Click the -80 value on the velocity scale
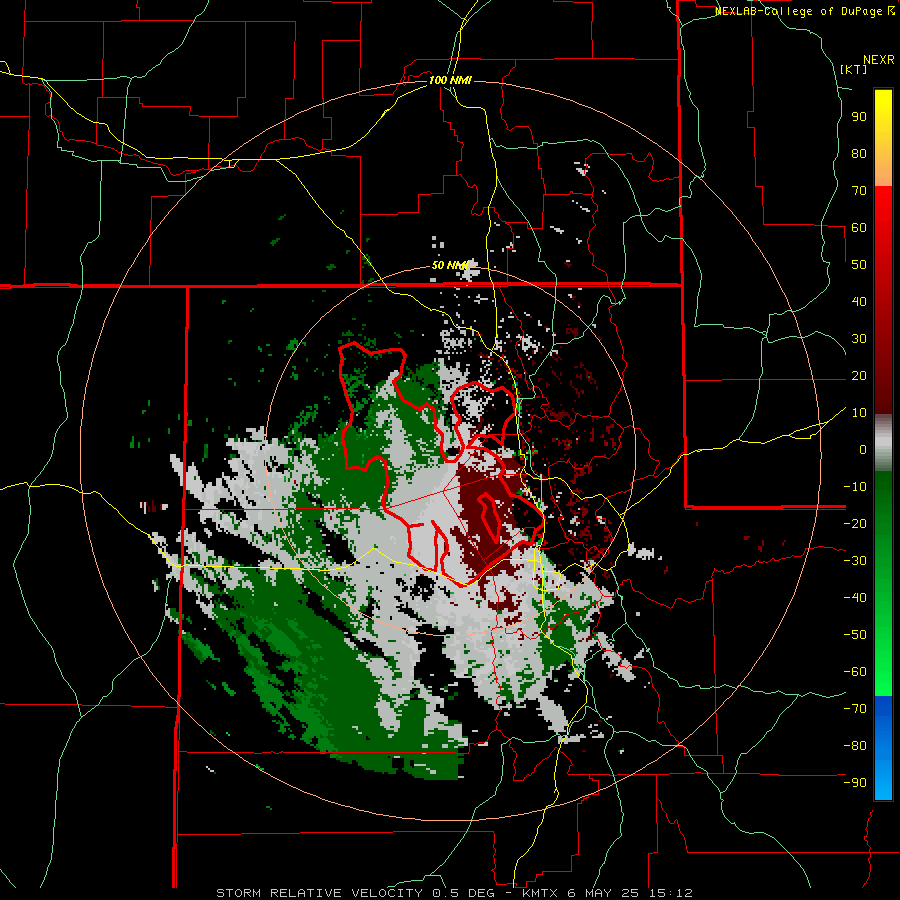The width and height of the screenshot is (900, 900). (855, 746)
